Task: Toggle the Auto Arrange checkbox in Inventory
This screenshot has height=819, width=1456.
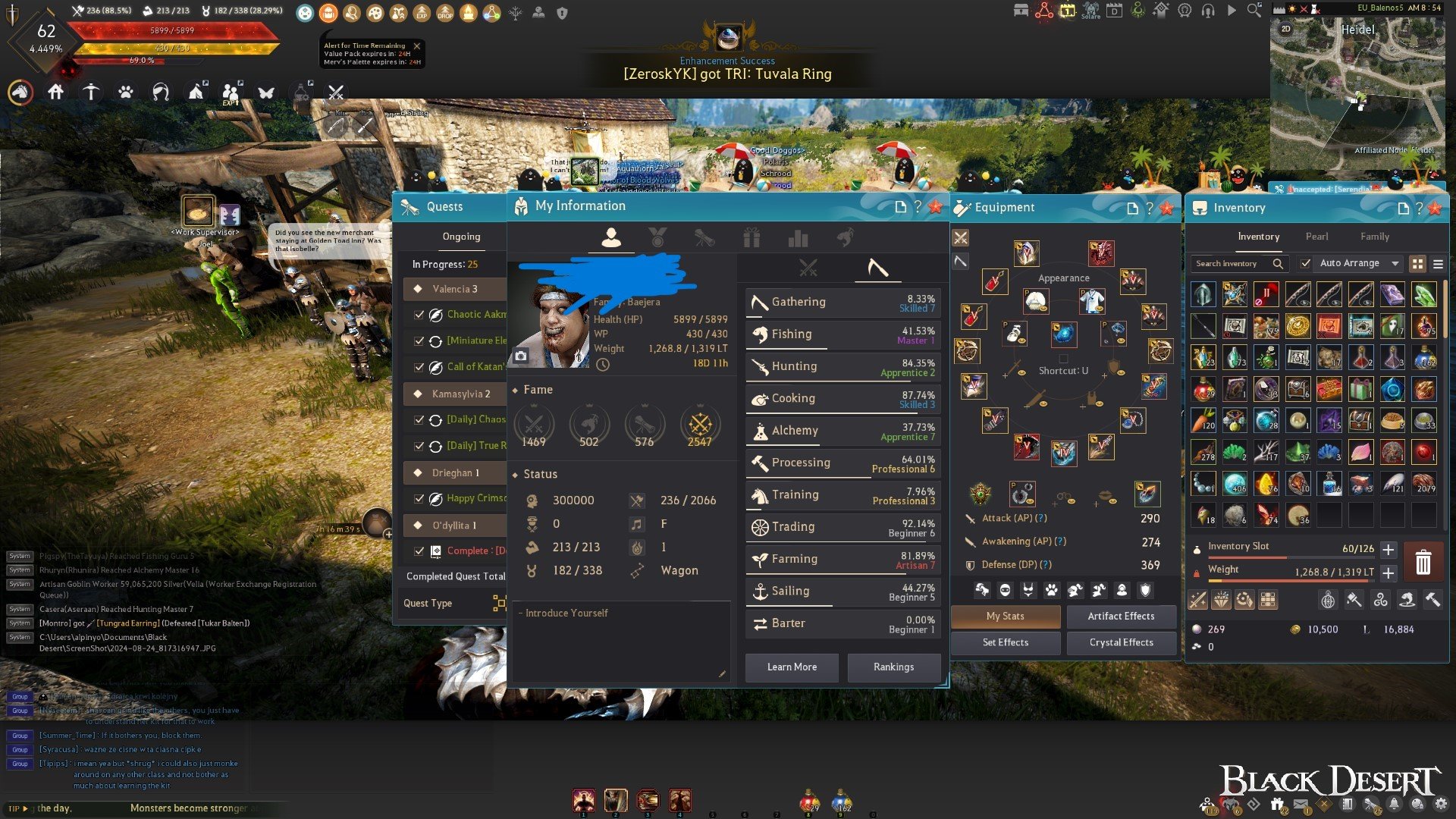Action: tap(1306, 263)
